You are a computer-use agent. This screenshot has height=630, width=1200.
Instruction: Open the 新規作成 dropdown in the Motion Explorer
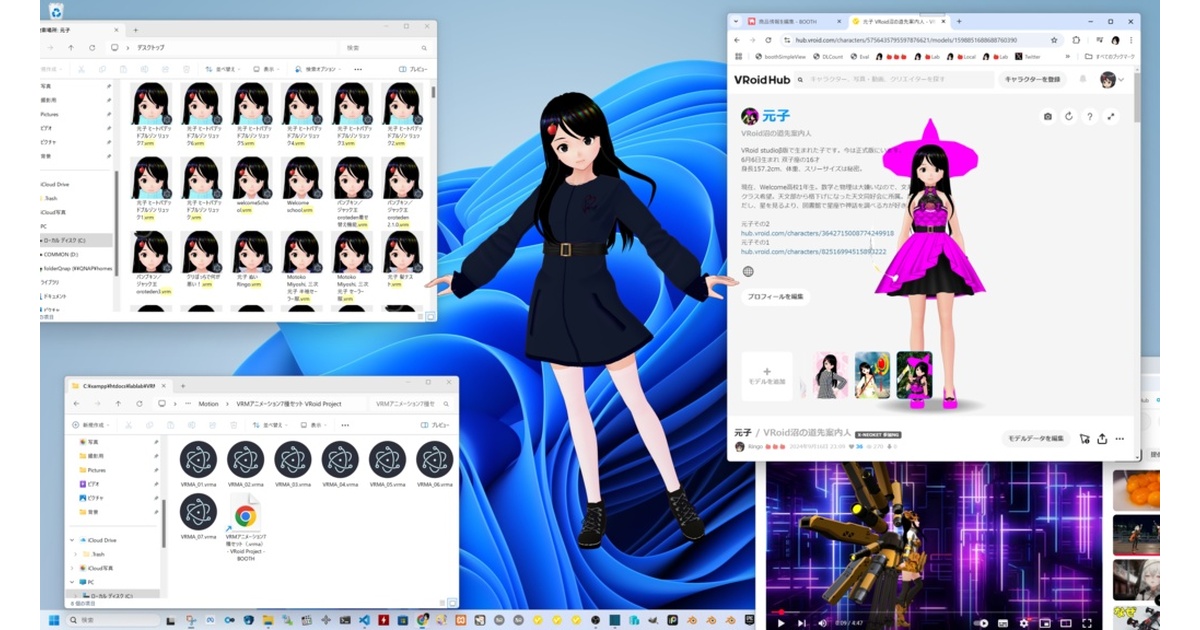tap(93, 425)
